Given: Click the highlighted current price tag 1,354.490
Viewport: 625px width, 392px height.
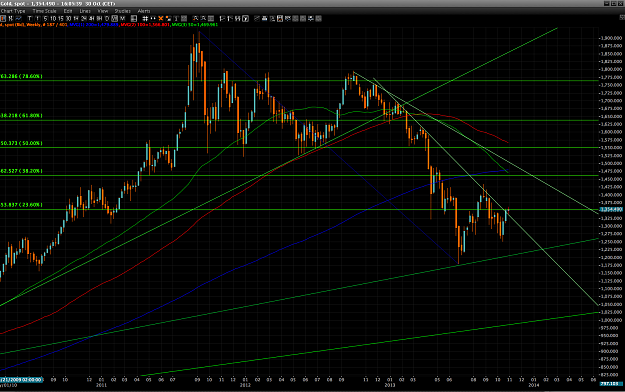Looking at the screenshot, I should 611,209.
